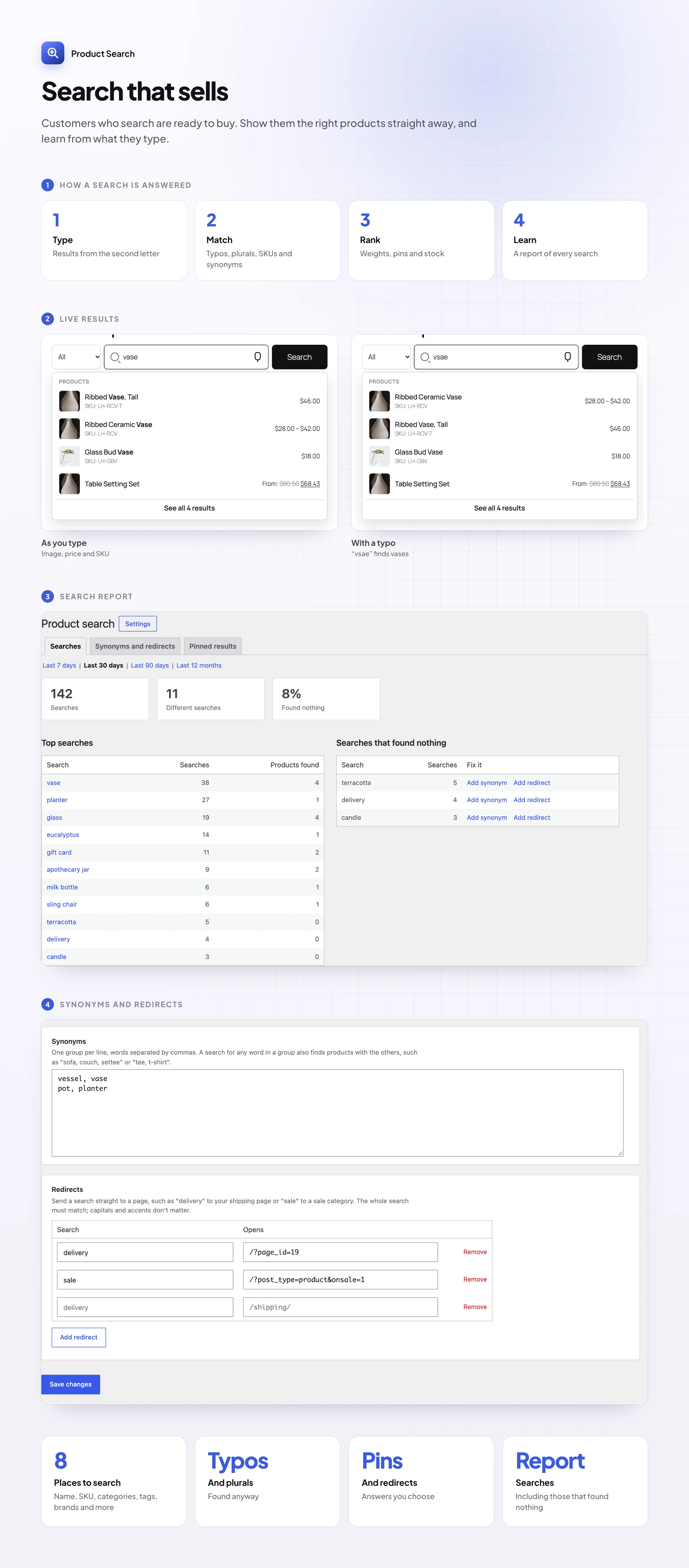
Task: Open the "terracotta" link in Top searches
Action: tap(61, 922)
